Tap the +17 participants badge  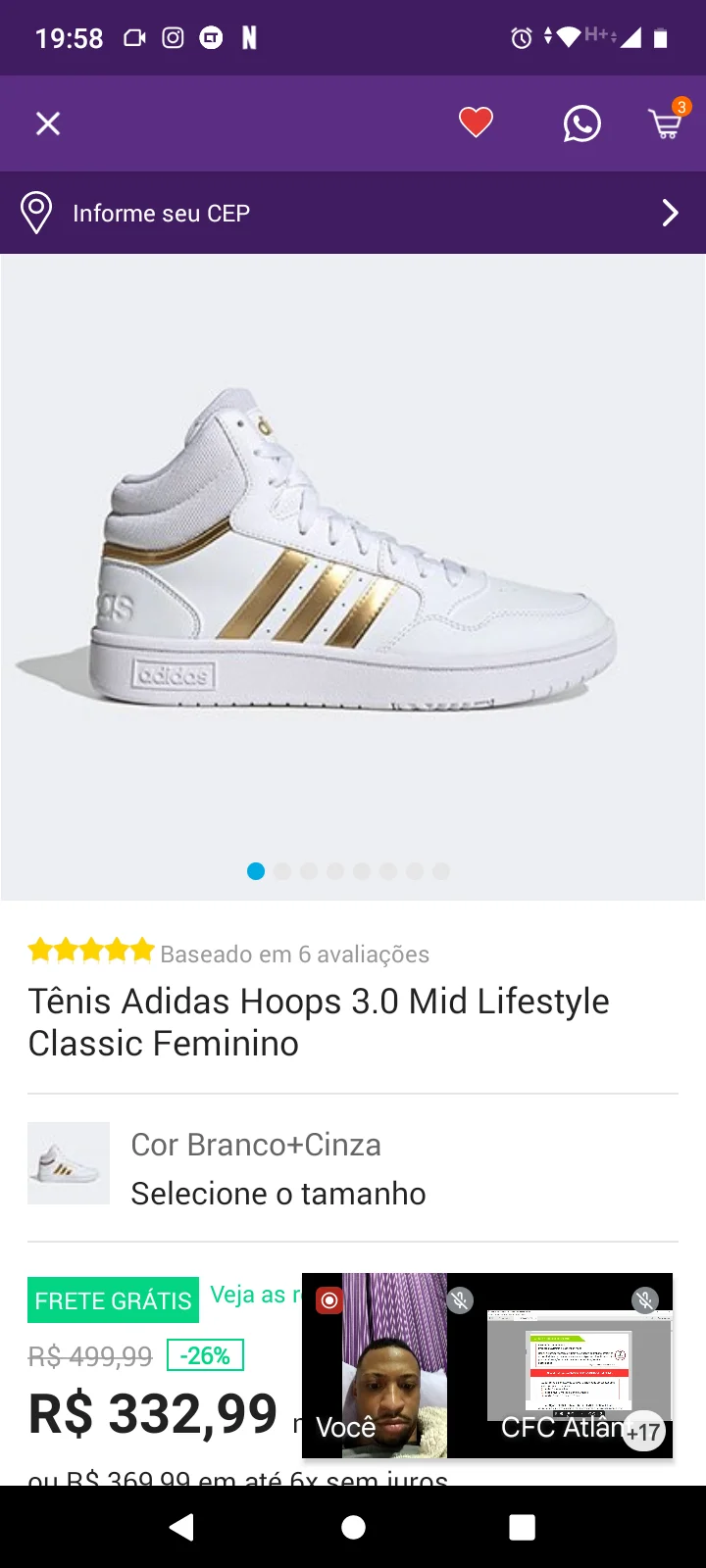click(644, 1432)
